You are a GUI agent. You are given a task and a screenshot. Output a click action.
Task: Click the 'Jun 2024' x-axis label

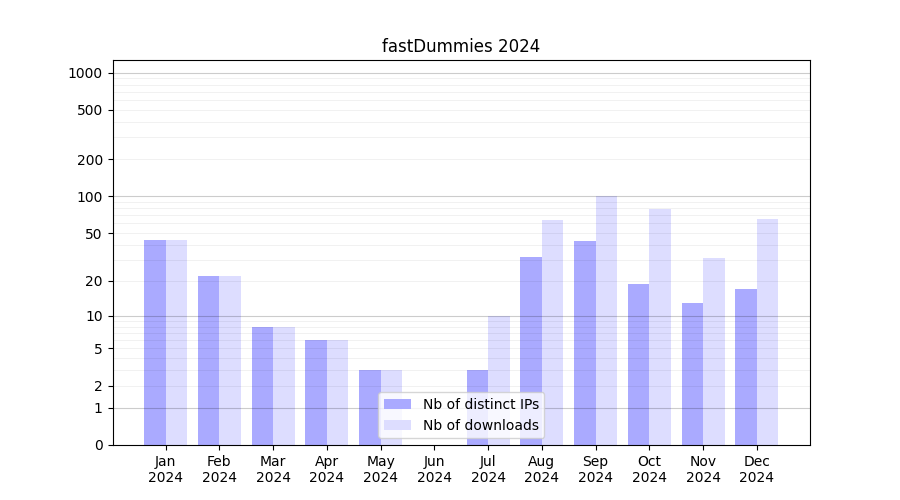434,469
